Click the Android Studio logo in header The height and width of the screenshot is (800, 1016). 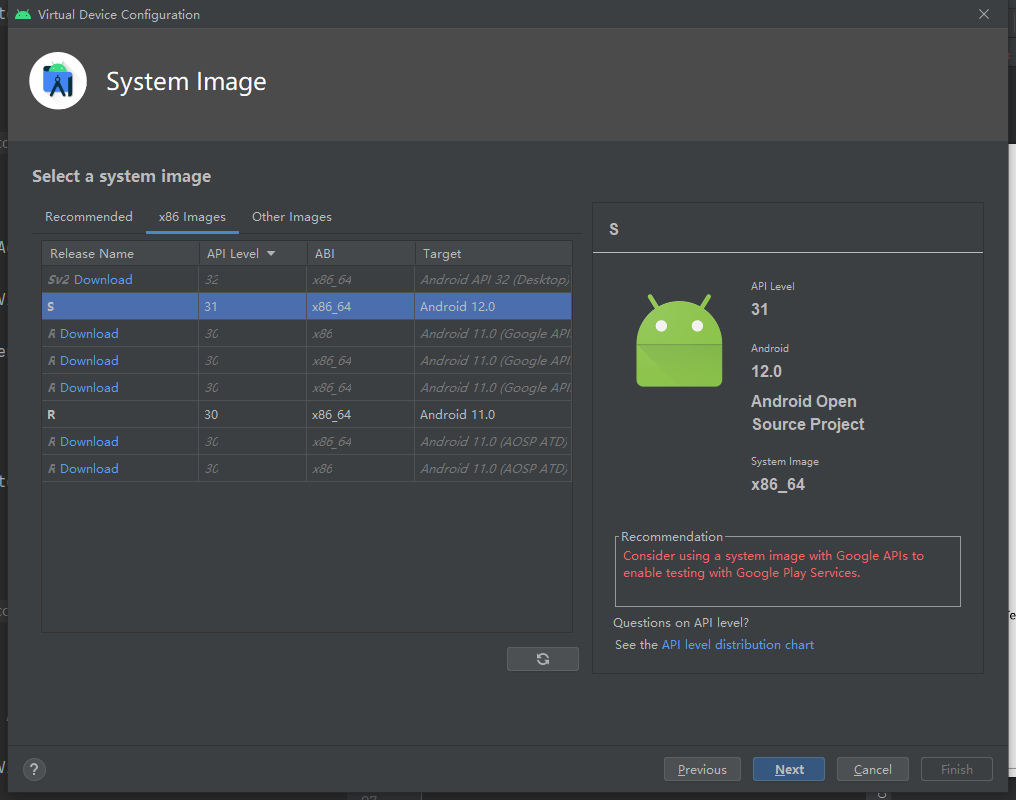[58, 82]
